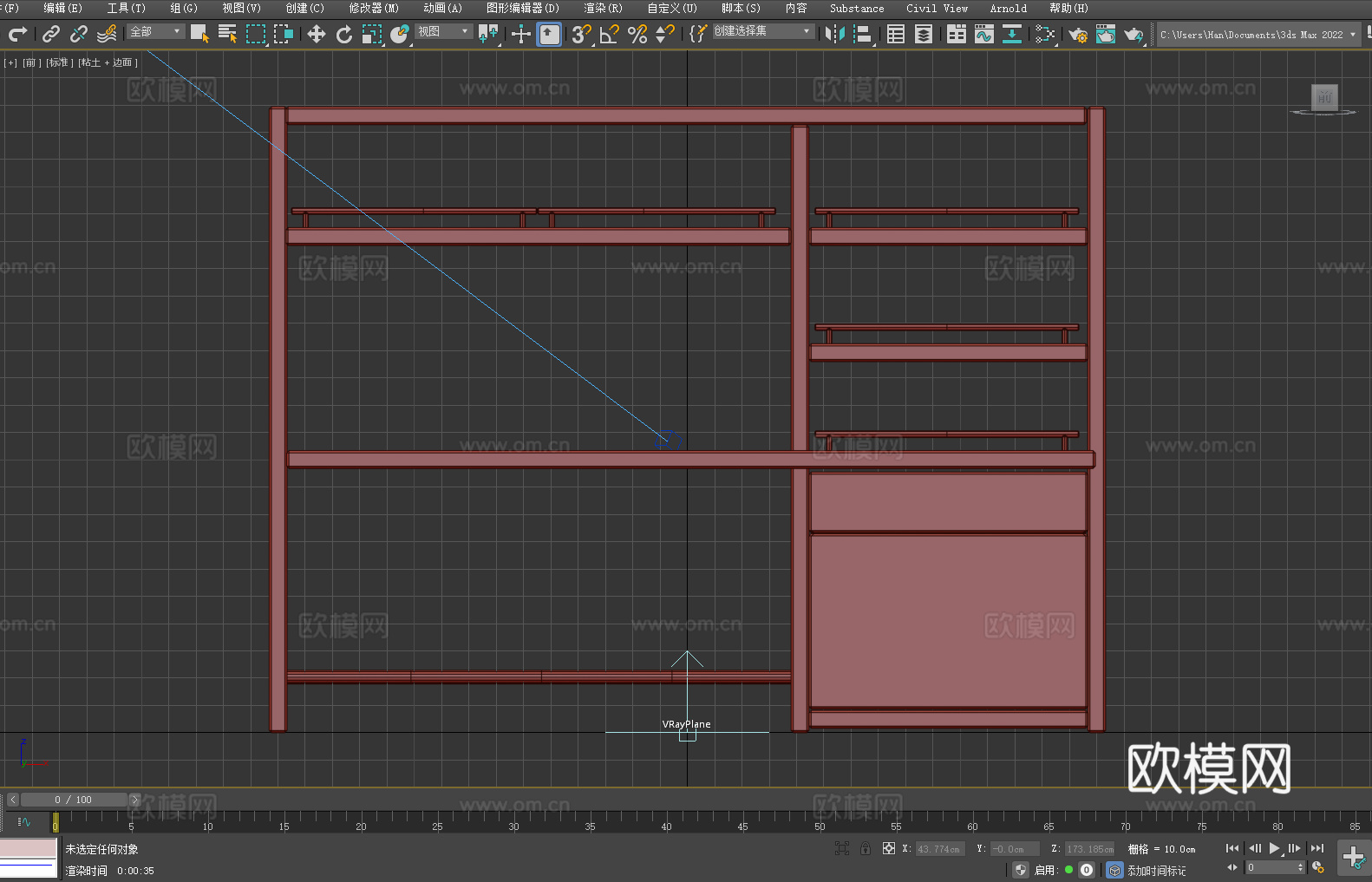Open the Substance menu

tap(857, 8)
